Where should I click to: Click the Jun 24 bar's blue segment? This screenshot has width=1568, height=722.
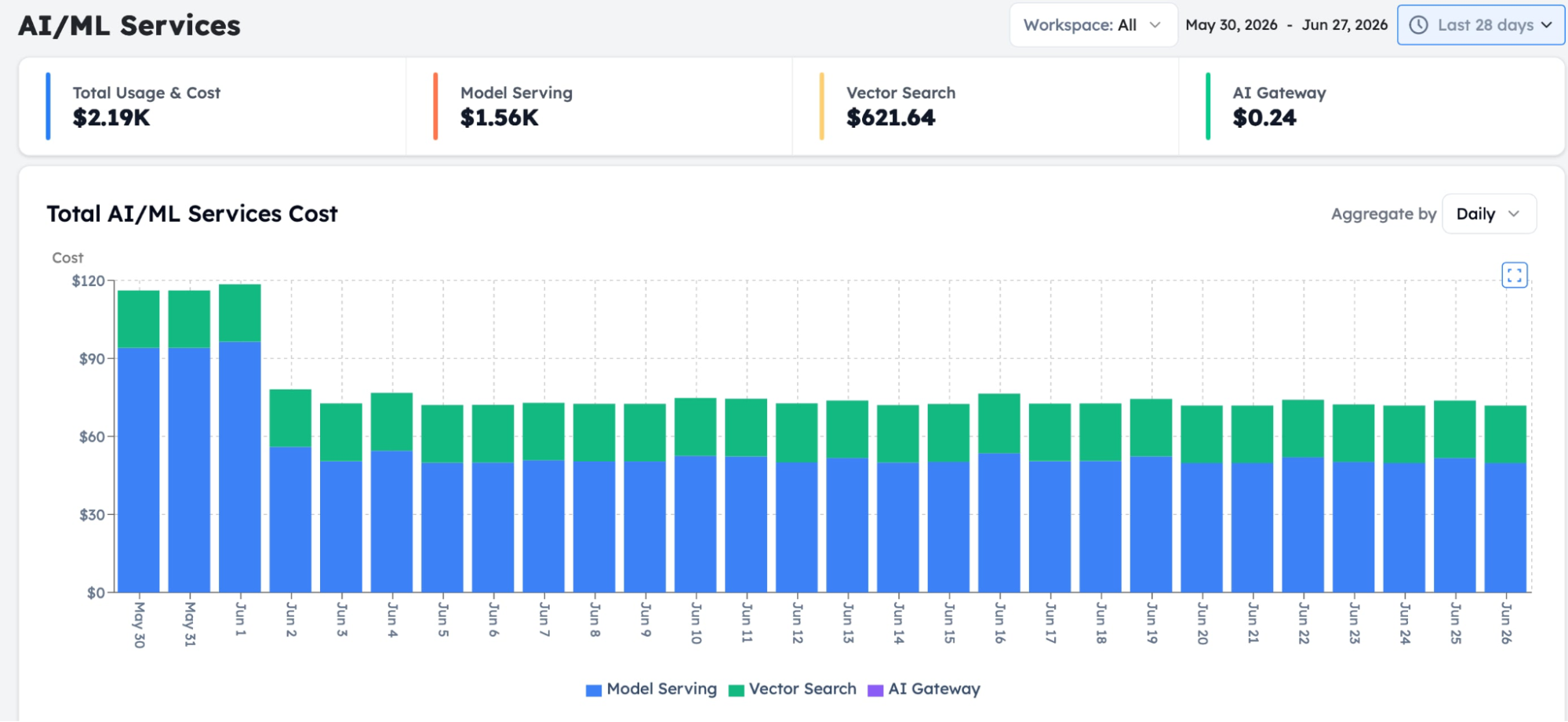coord(1404,528)
